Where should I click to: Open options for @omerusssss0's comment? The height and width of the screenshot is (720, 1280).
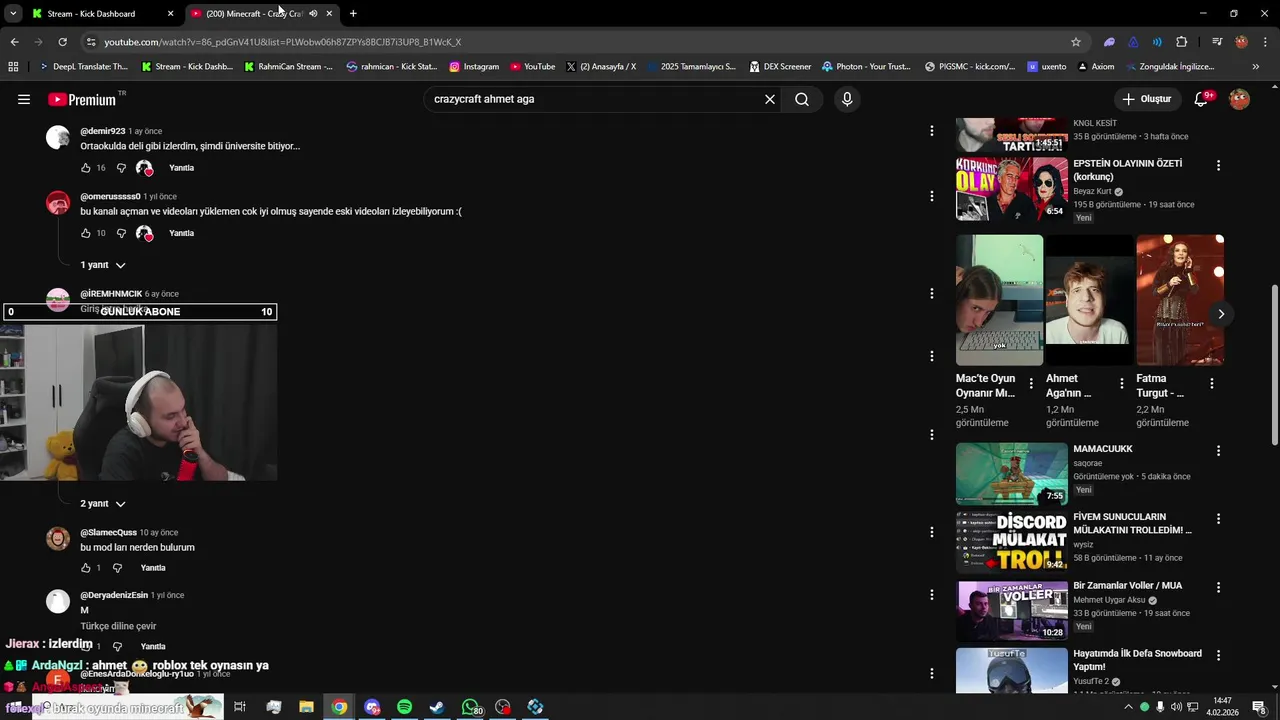coord(932,196)
